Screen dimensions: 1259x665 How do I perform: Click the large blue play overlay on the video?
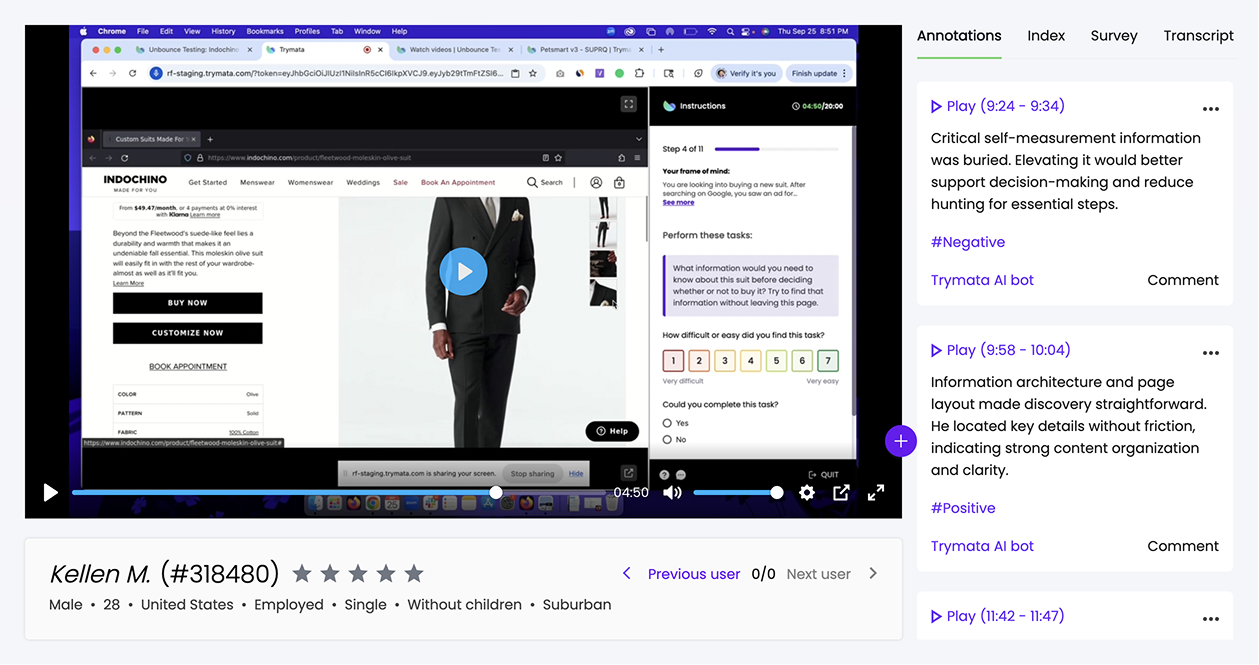[x=463, y=271]
